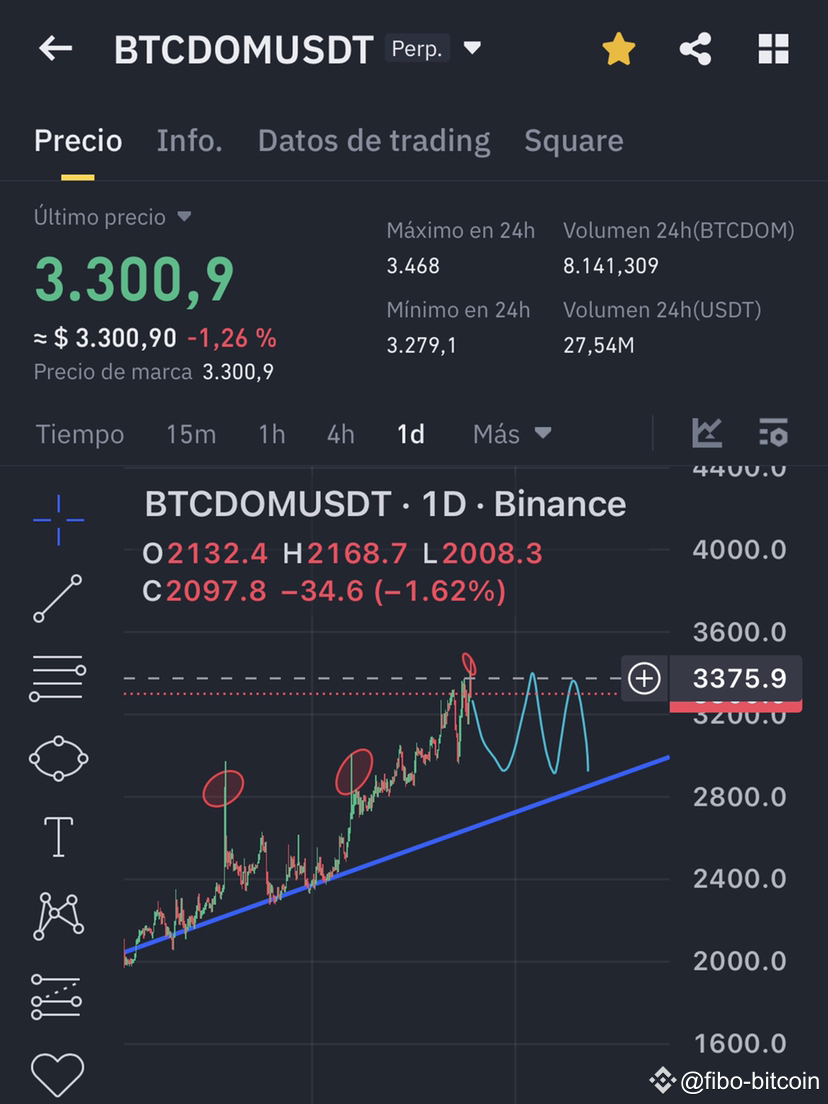Screen dimensions: 828x1104
Task: Select the 4h timeframe
Action: pos(340,433)
